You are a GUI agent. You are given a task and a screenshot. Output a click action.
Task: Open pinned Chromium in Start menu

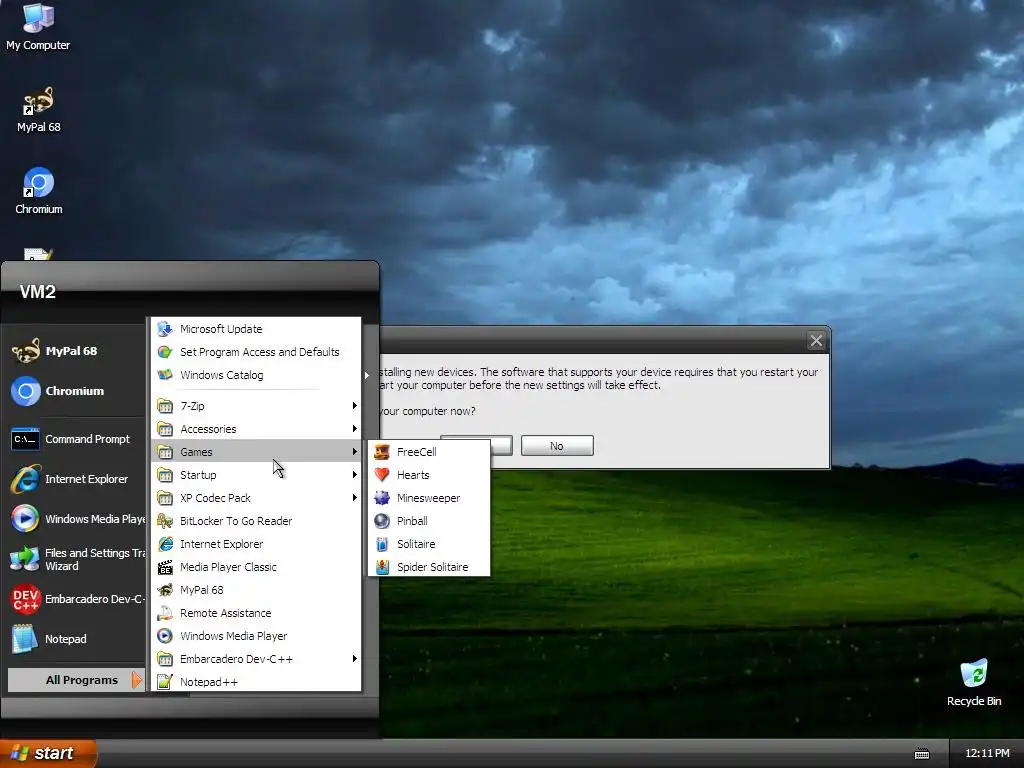[76, 391]
